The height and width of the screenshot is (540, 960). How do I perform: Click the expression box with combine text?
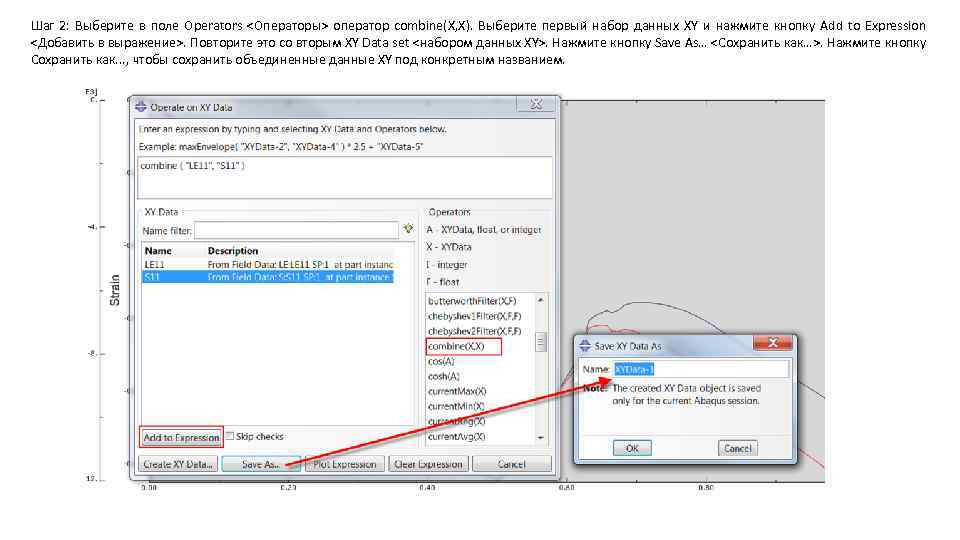tap(345, 177)
